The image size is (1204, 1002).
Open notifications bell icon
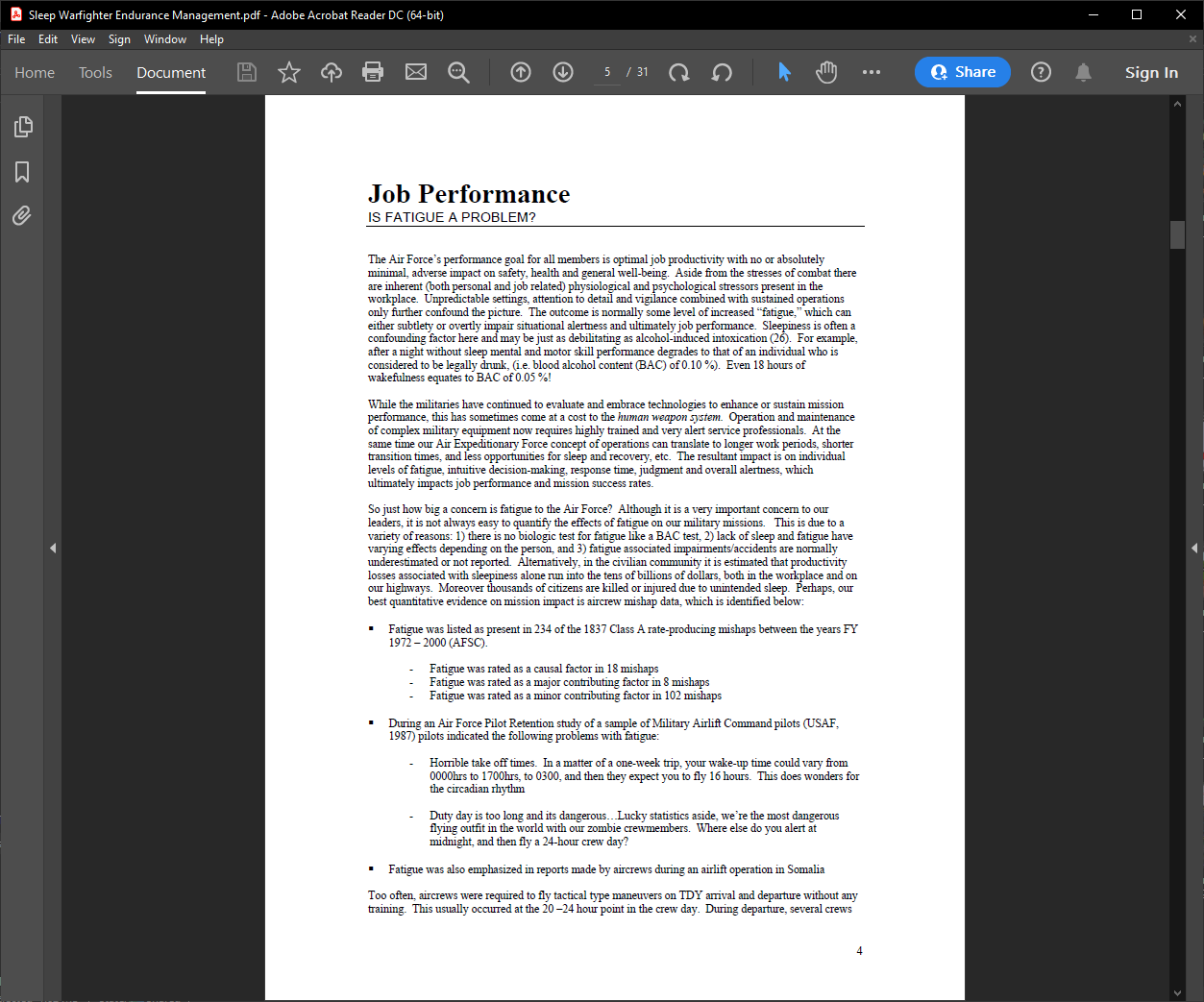1083,72
